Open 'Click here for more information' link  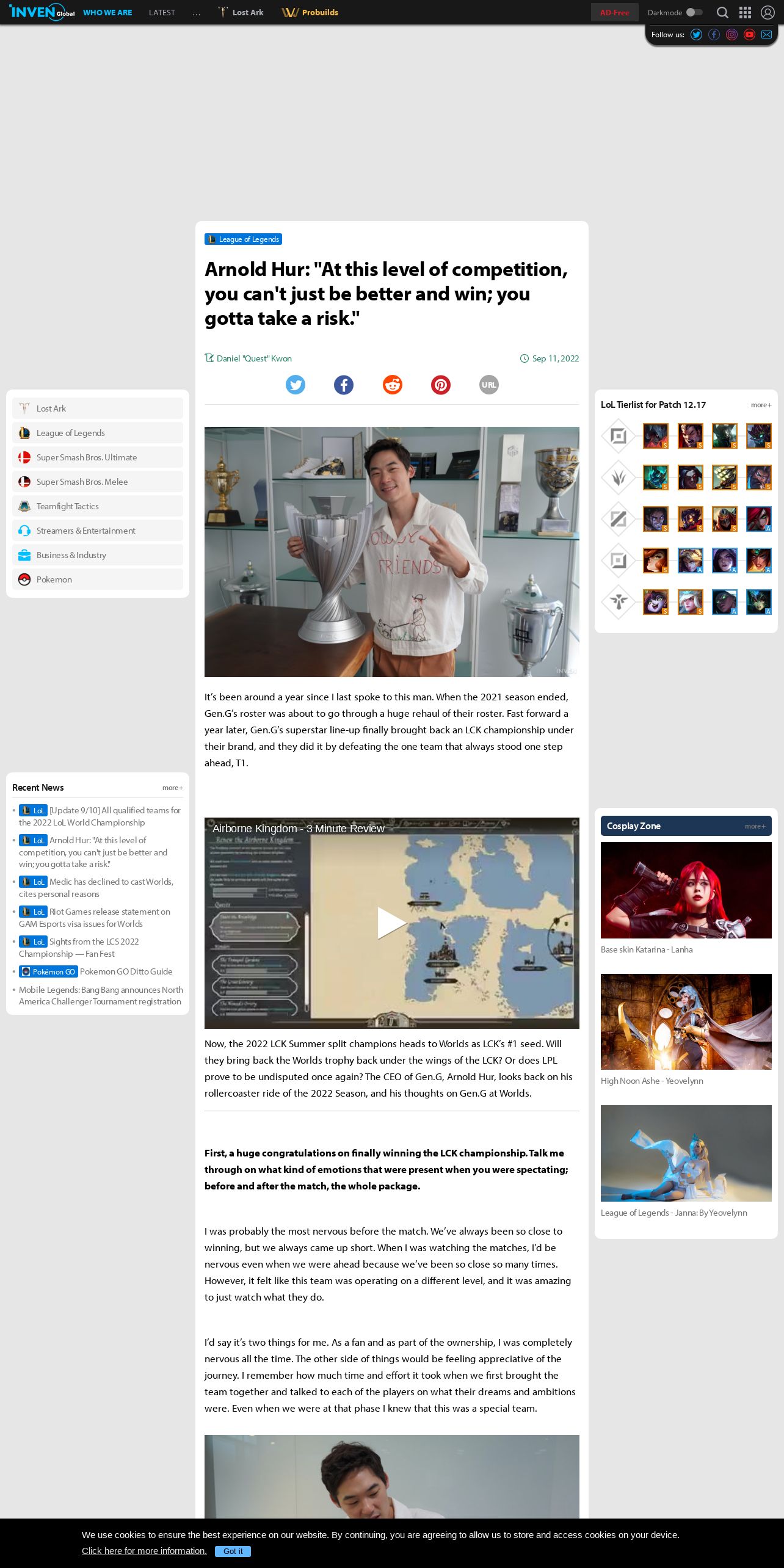pyautogui.click(x=144, y=1551)
